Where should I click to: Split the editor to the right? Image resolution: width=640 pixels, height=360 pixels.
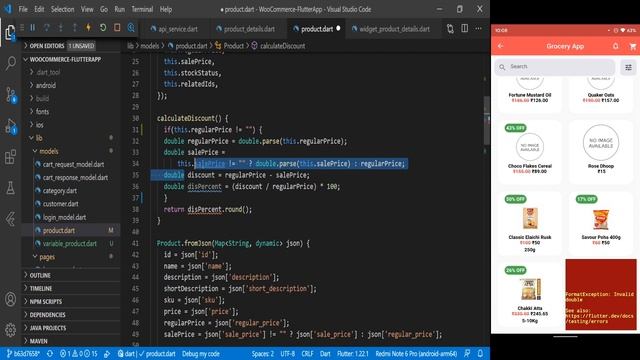(x=464, y=29)
